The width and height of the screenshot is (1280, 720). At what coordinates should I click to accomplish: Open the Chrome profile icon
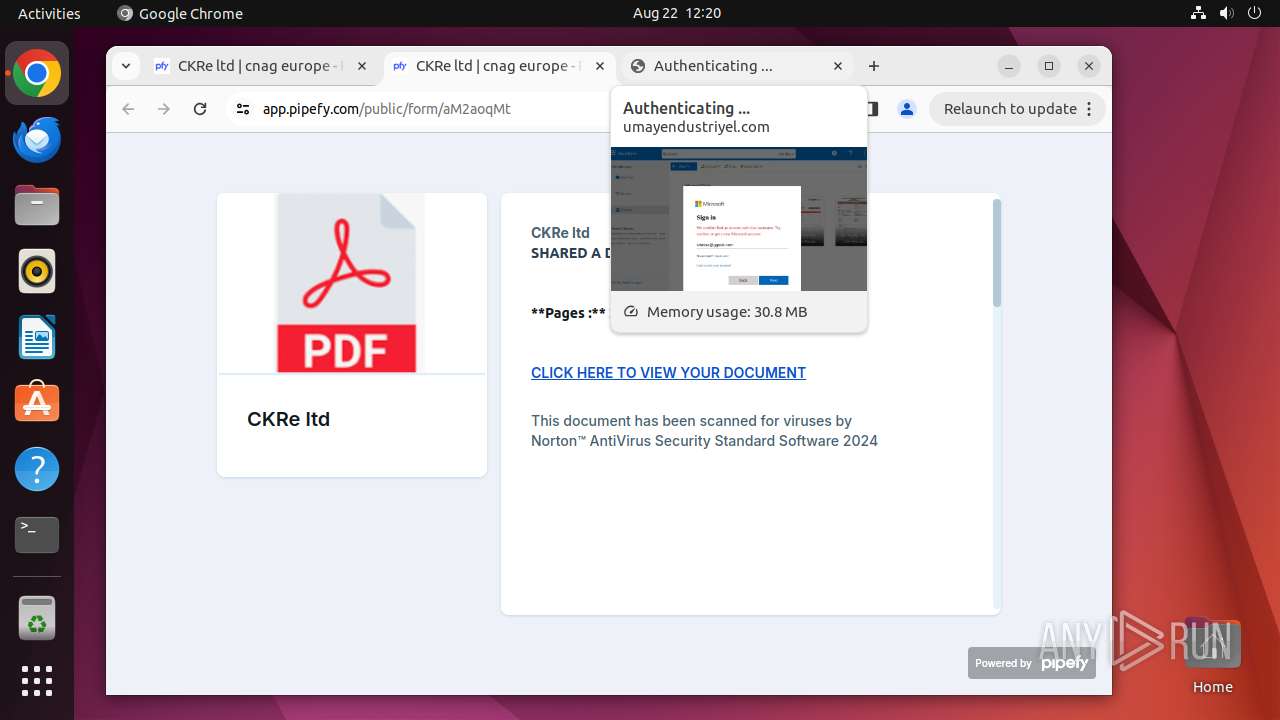[x=907, y=109]
